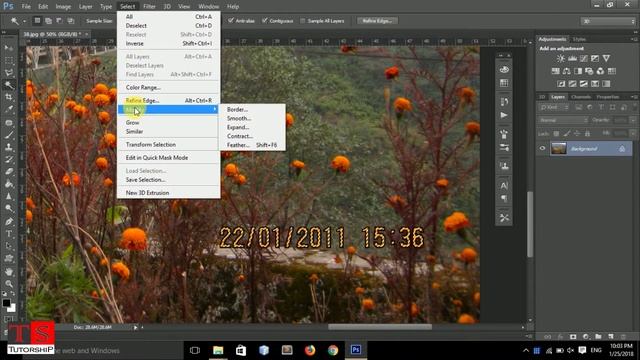Switch to the Channels tab

coord(581,97)
